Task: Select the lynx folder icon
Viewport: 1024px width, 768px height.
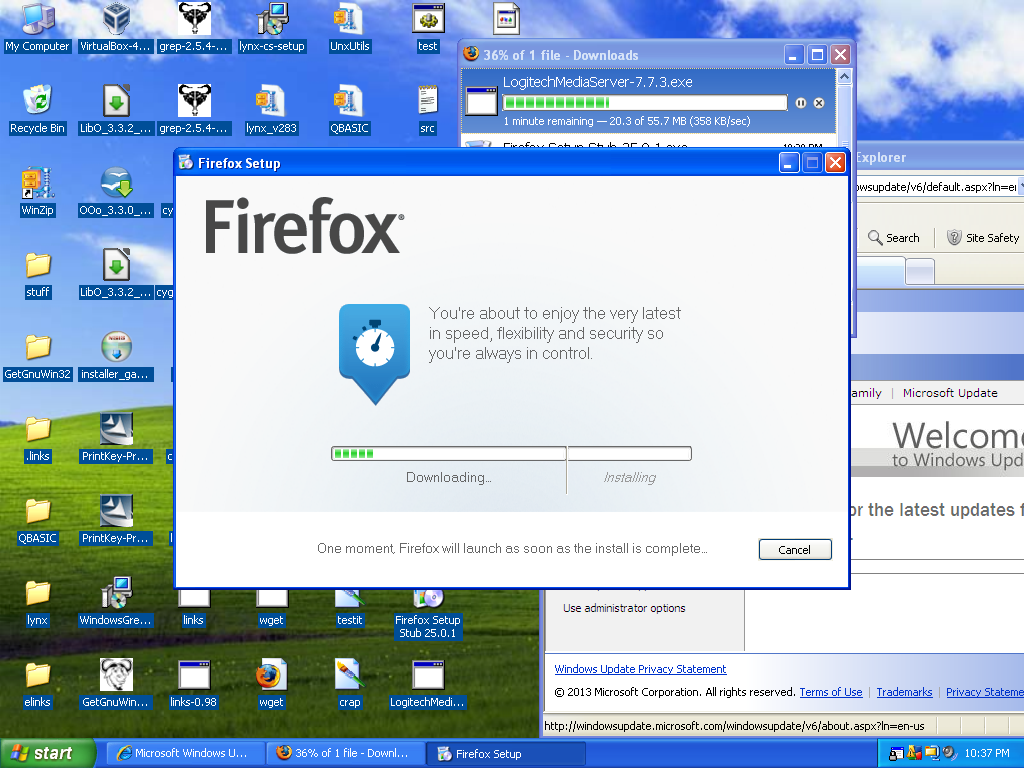Action: [x=37, y=602]
